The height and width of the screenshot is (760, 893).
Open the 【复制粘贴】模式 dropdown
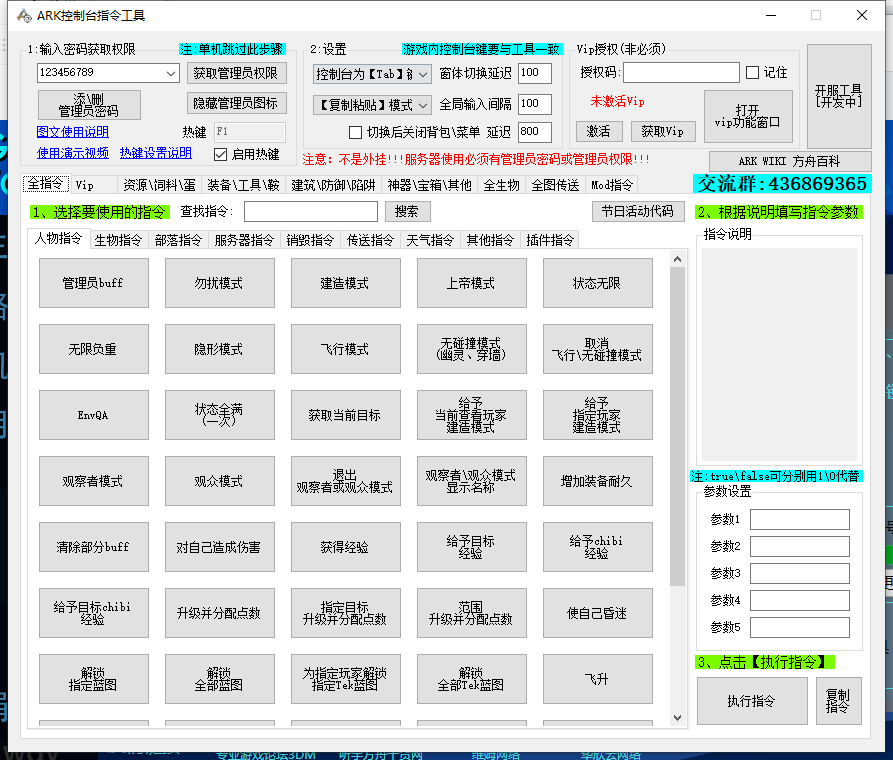tap(423, 105)
